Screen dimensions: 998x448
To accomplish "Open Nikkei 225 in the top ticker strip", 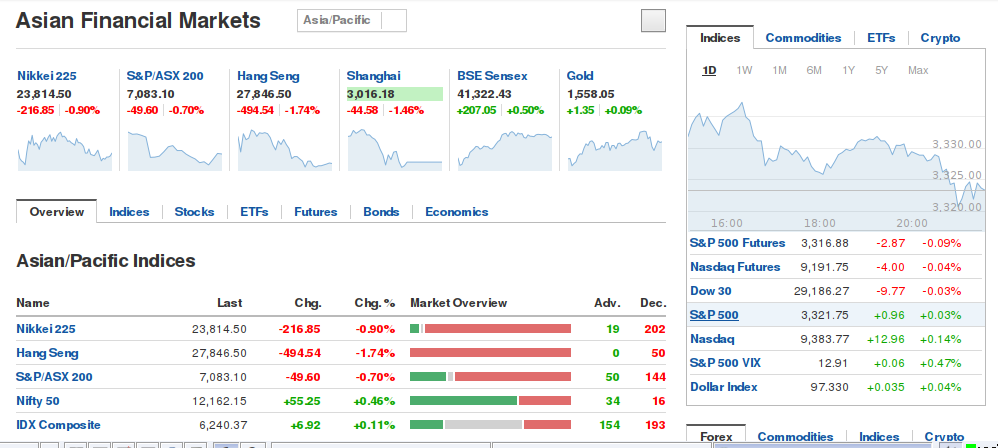I will pyautogui.click(x=46, y=76).
